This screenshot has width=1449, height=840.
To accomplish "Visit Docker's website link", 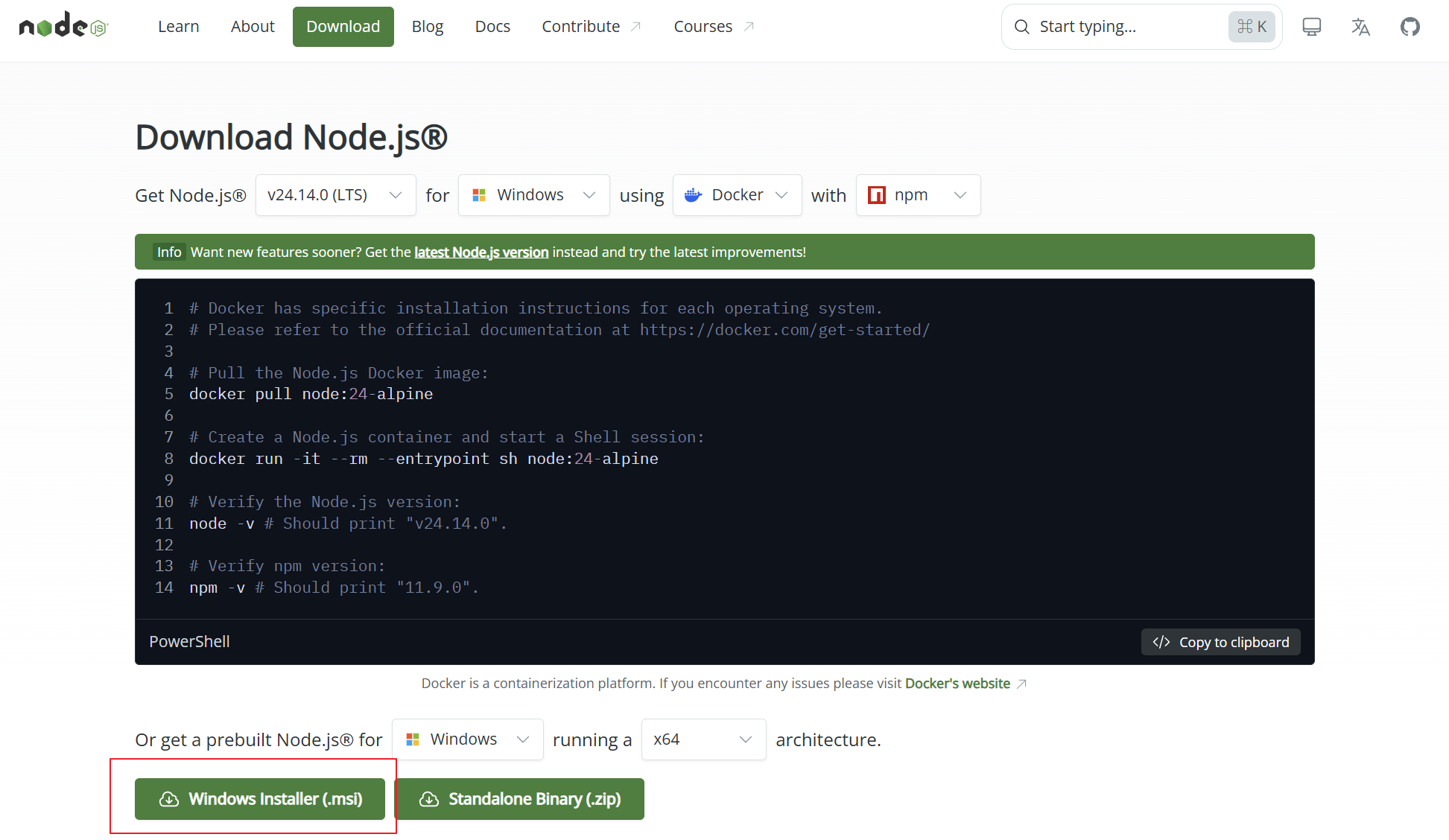I will 957,683.
